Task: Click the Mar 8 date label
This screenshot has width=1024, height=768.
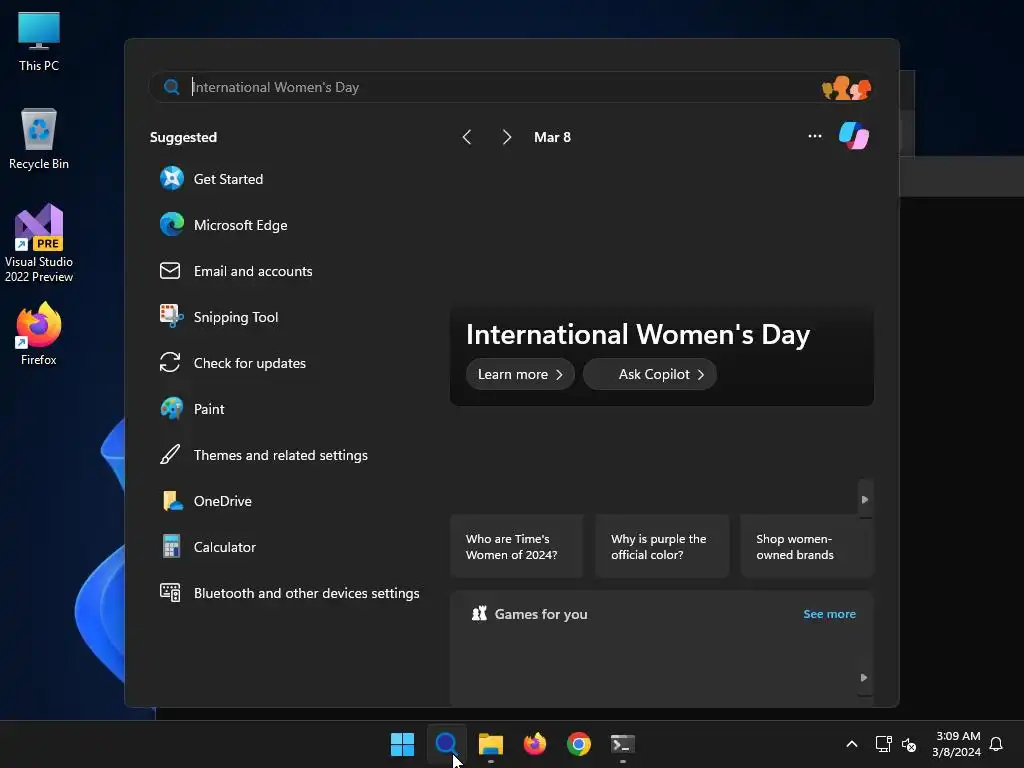Action: 552,137
